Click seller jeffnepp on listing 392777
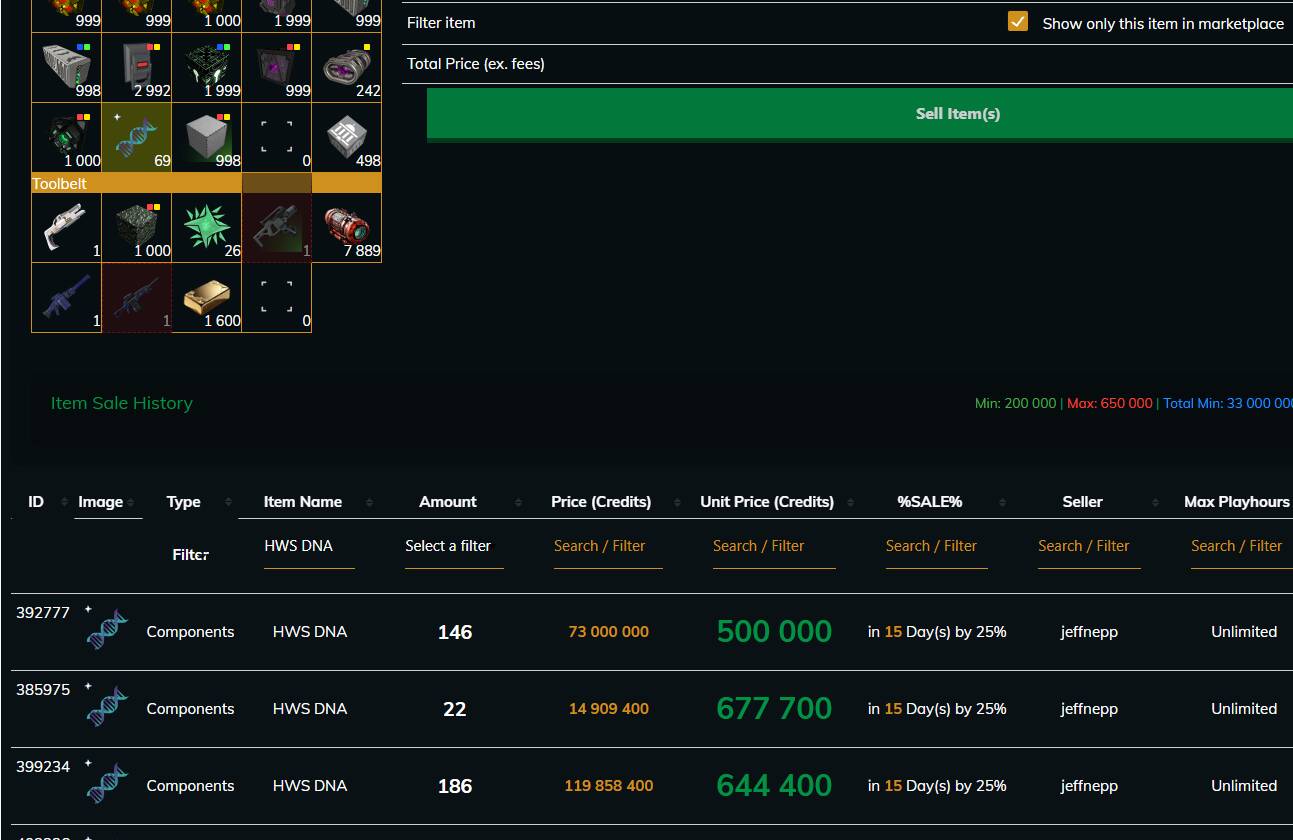This screenshot has width=1293, height=840. [1089, 632]
